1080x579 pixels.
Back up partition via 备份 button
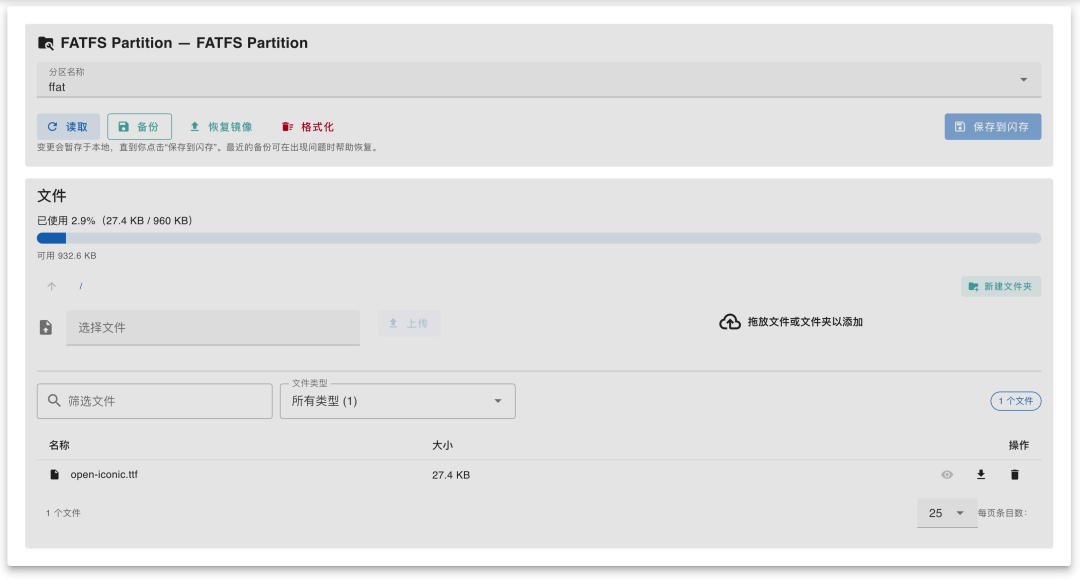click(x=139, y=127)
